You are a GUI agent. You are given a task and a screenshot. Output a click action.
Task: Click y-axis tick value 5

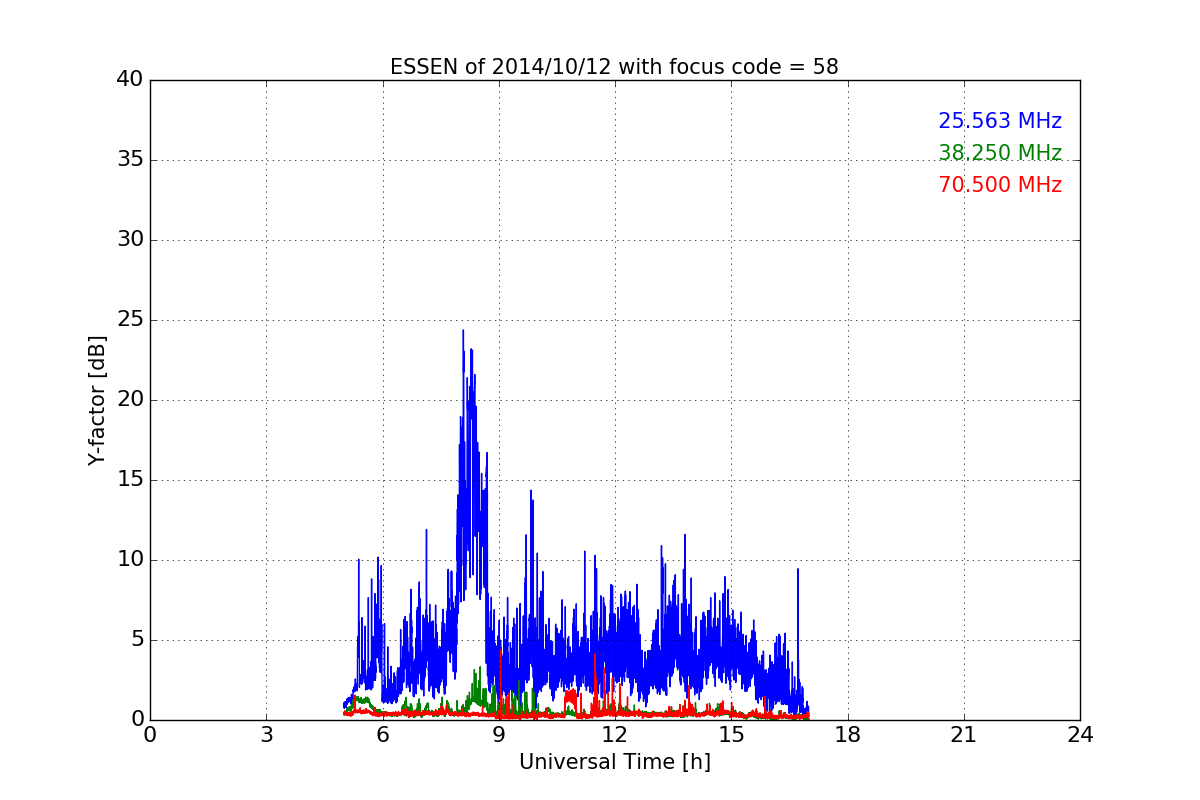click(136, 640)
